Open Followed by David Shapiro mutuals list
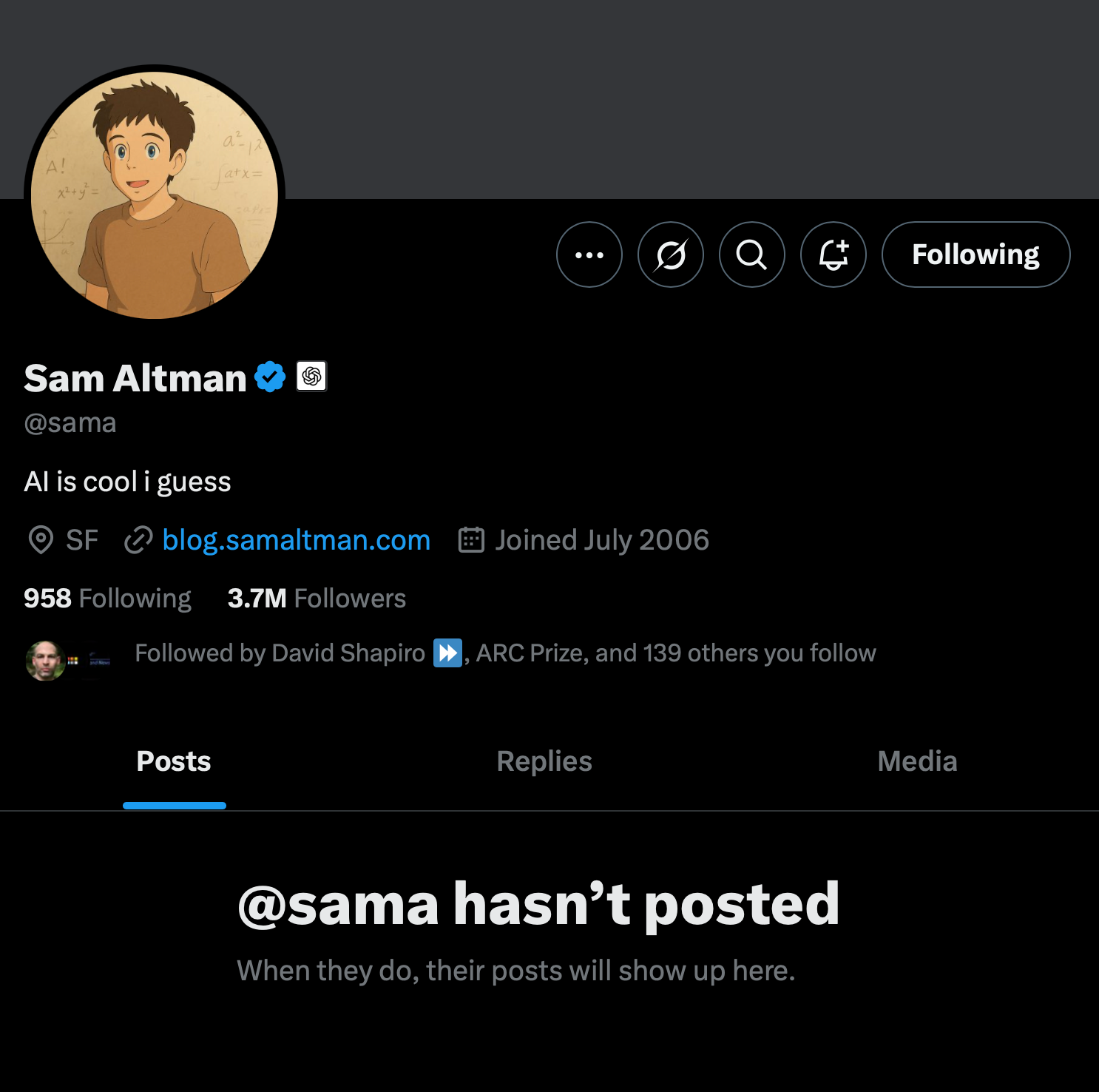1099x1092 pixels. click(x=505, y=653)
